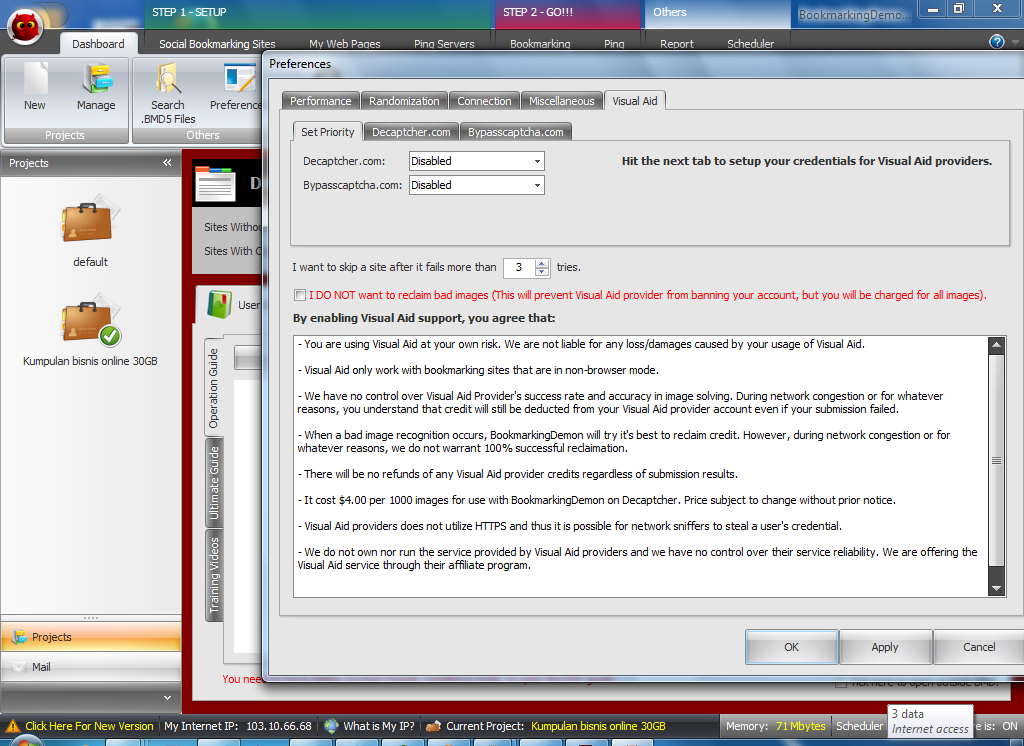Image resolution: width=1024 pixels, height=746 pixels.
Task: Click the Current Project status icon
Action: coord(433,726)
